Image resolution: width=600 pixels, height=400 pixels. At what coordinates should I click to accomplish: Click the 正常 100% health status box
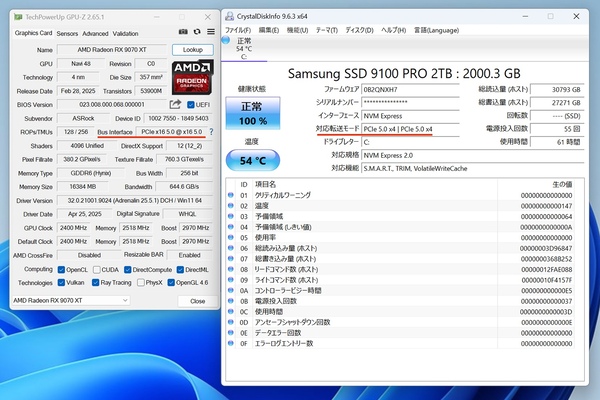pyautogui.click(x=252, y=111)
